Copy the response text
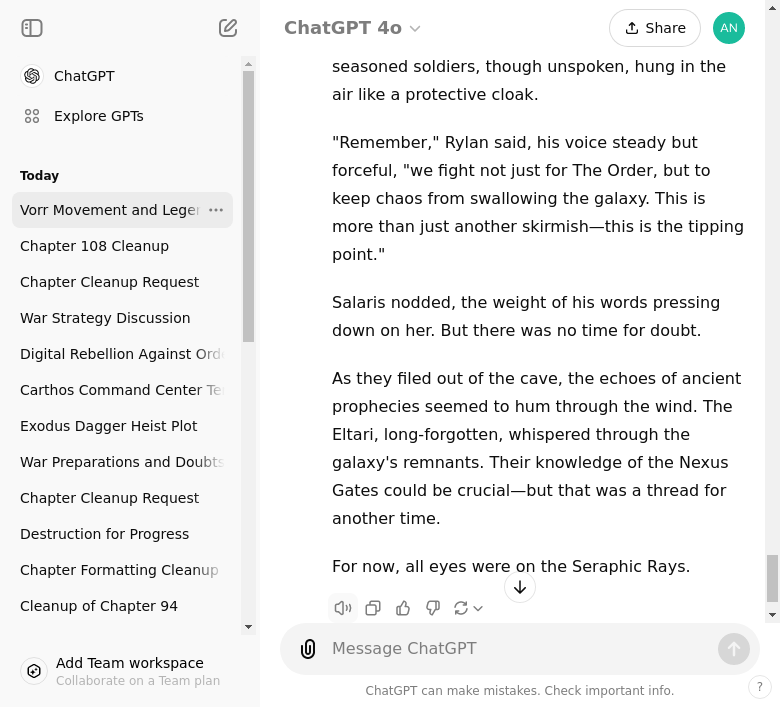Image resolution: width=780 pixels, height=707 pixels. pos(373,608)
